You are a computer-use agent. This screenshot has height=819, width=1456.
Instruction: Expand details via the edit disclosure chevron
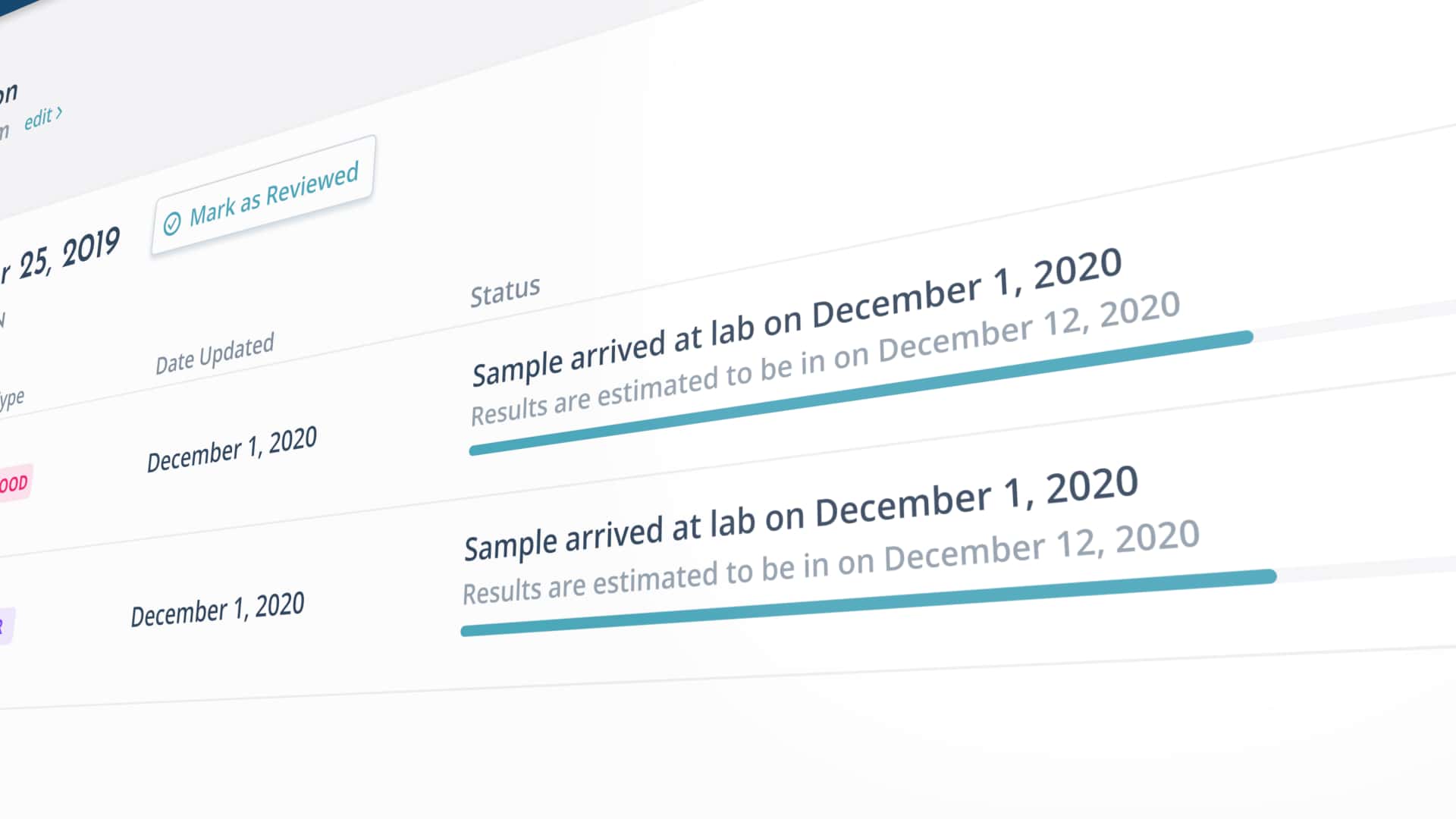[59, 115]
